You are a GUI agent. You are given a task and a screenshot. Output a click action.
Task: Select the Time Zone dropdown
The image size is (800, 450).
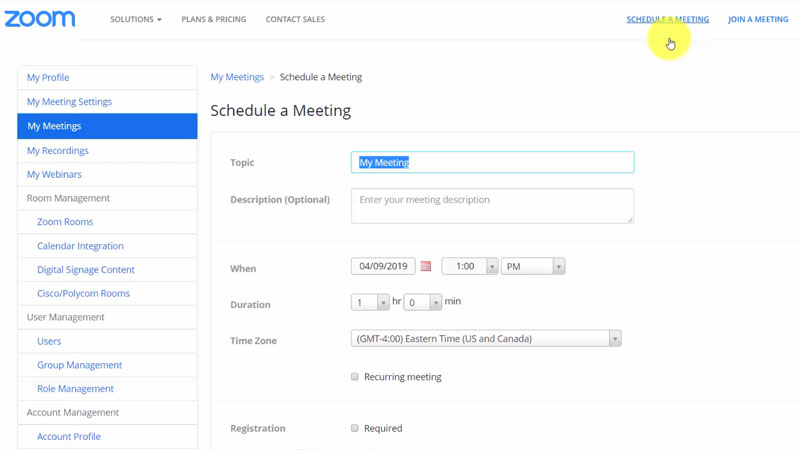pos(486,339)
